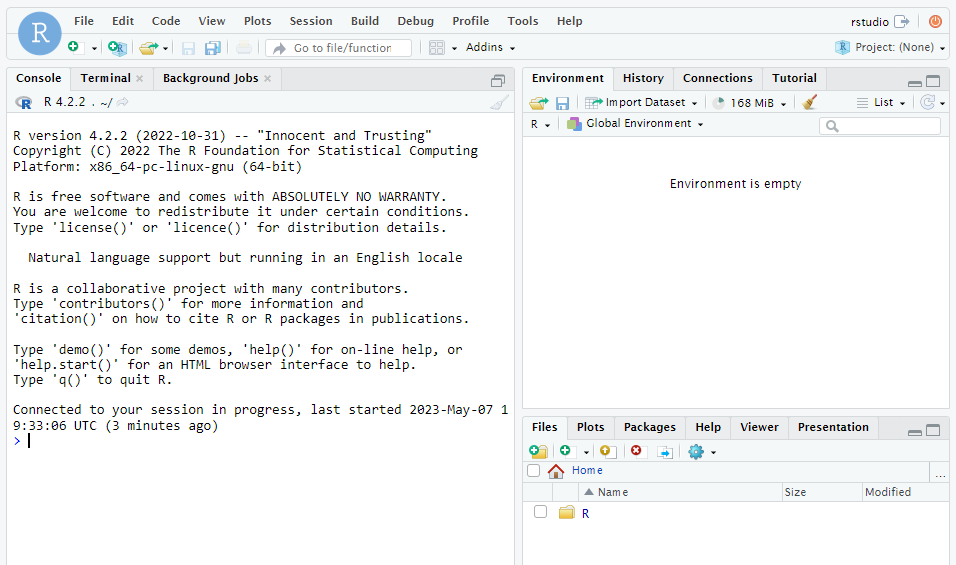Focus the Go to file/function field
Image resolution: width=956 pixels, height=565 pixels.
tap(338, 48)
